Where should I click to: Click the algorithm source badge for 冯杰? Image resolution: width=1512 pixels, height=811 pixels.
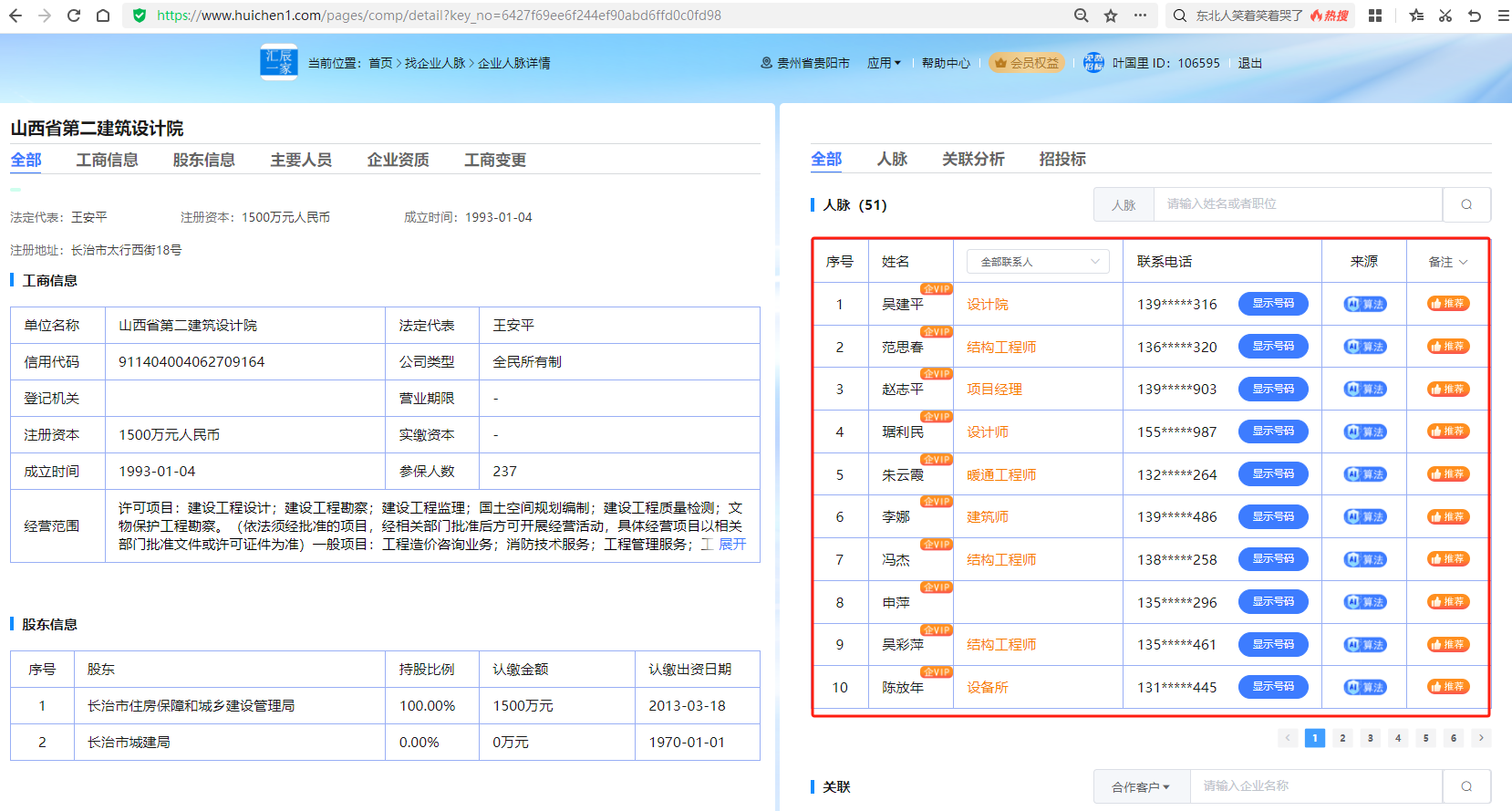click(x=1365, y=559)
